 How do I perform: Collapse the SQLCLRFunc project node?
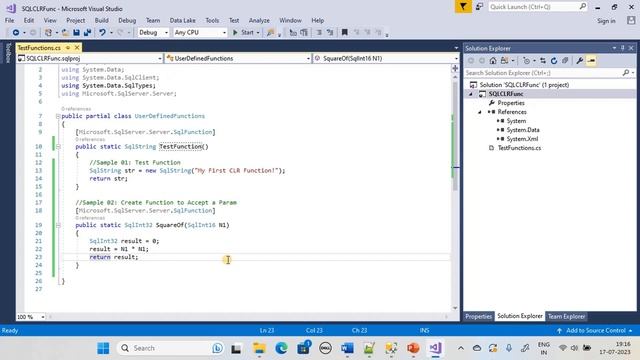tap(471, 94)
